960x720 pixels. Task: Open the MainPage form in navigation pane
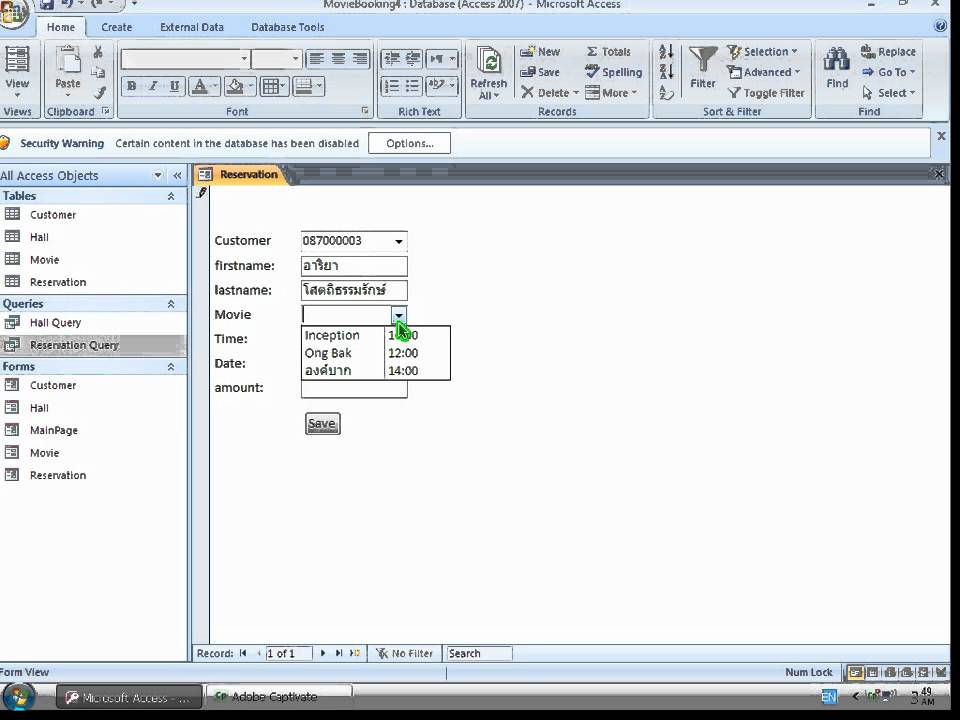tap(54, 430)
